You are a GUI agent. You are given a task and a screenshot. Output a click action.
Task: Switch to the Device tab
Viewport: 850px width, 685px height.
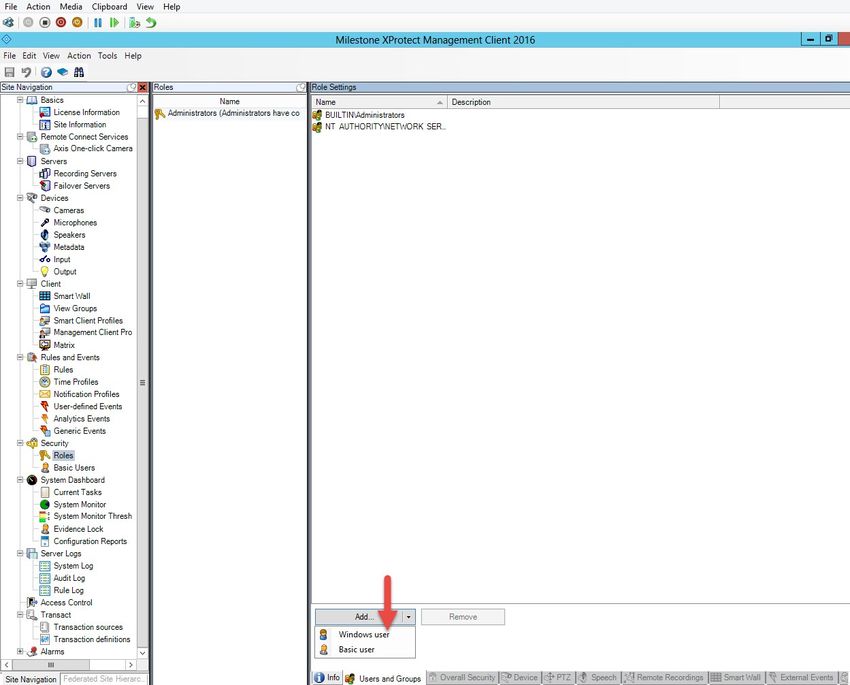(519, 677)
